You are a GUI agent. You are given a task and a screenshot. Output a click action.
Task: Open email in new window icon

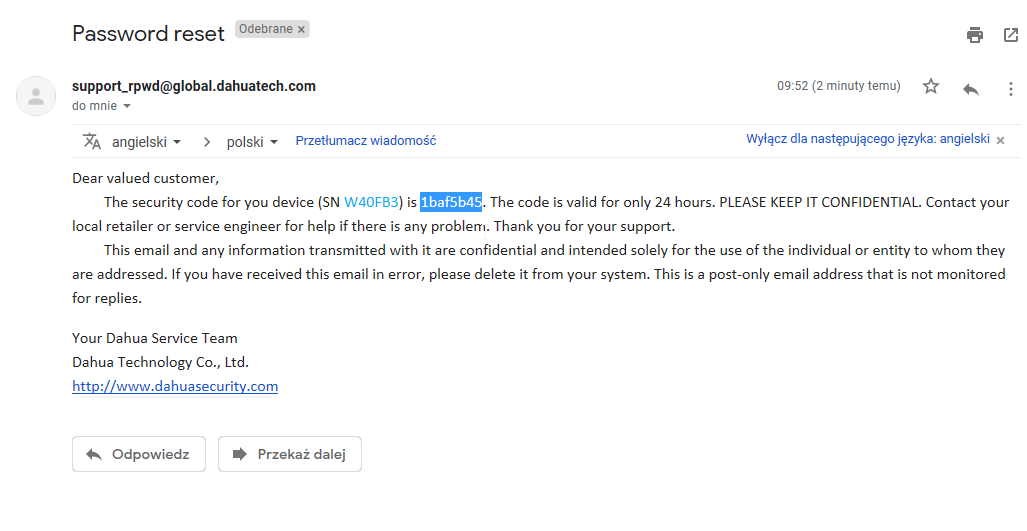tap(1011, 35)
